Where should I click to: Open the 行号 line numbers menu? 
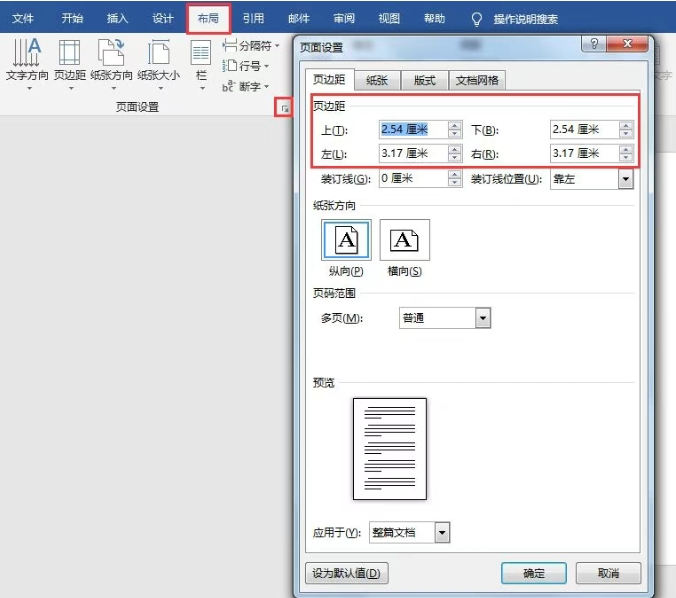tap(246, 66)
